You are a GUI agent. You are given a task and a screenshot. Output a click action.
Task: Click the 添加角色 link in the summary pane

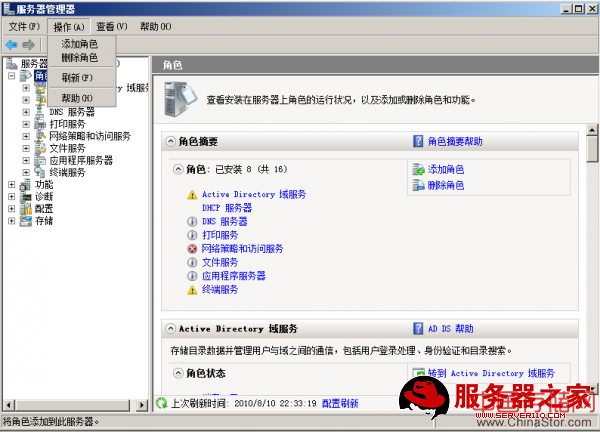coord(445,170)
